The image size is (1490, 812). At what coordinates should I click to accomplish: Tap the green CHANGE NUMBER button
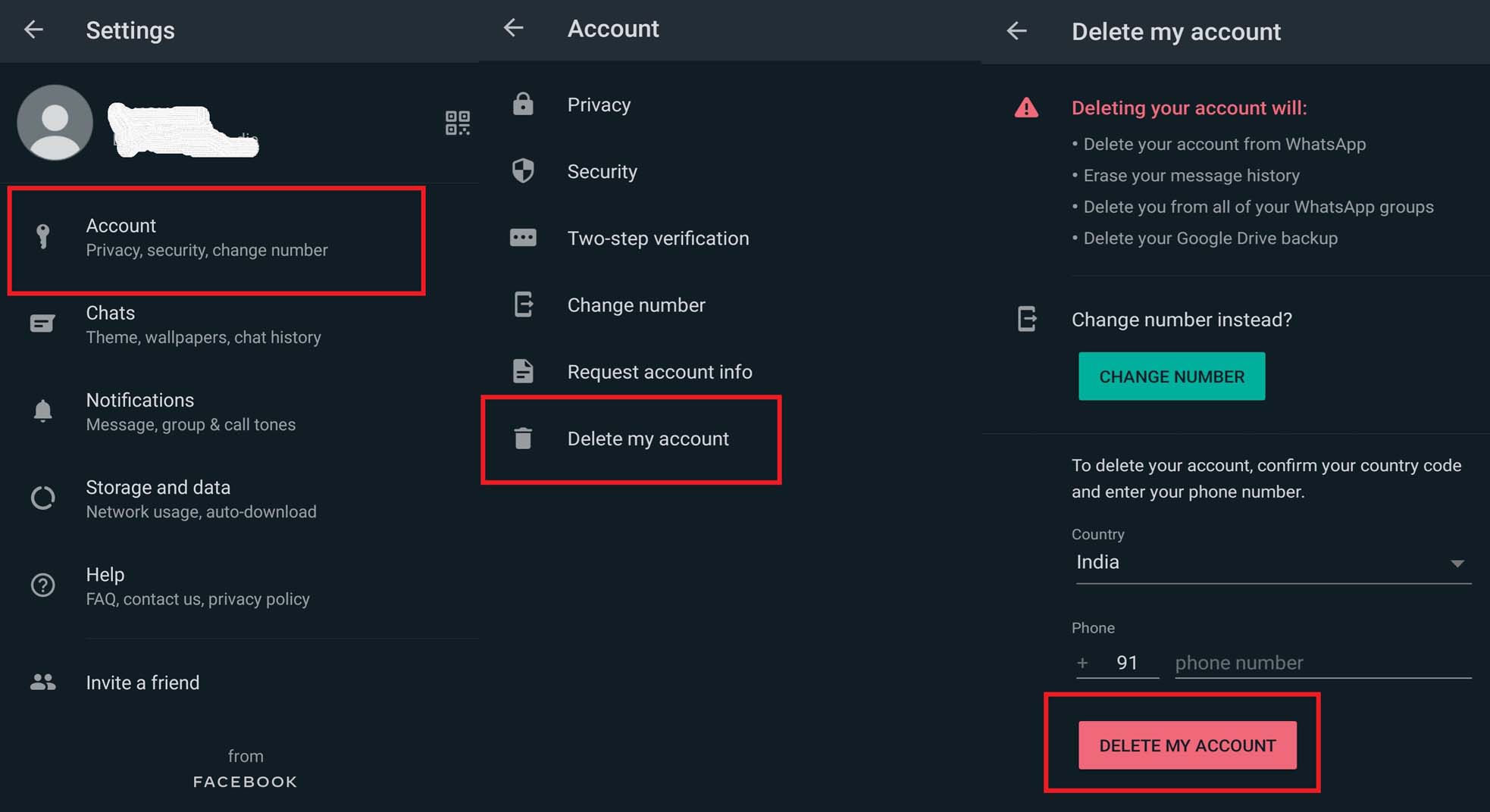(1172, 376)
